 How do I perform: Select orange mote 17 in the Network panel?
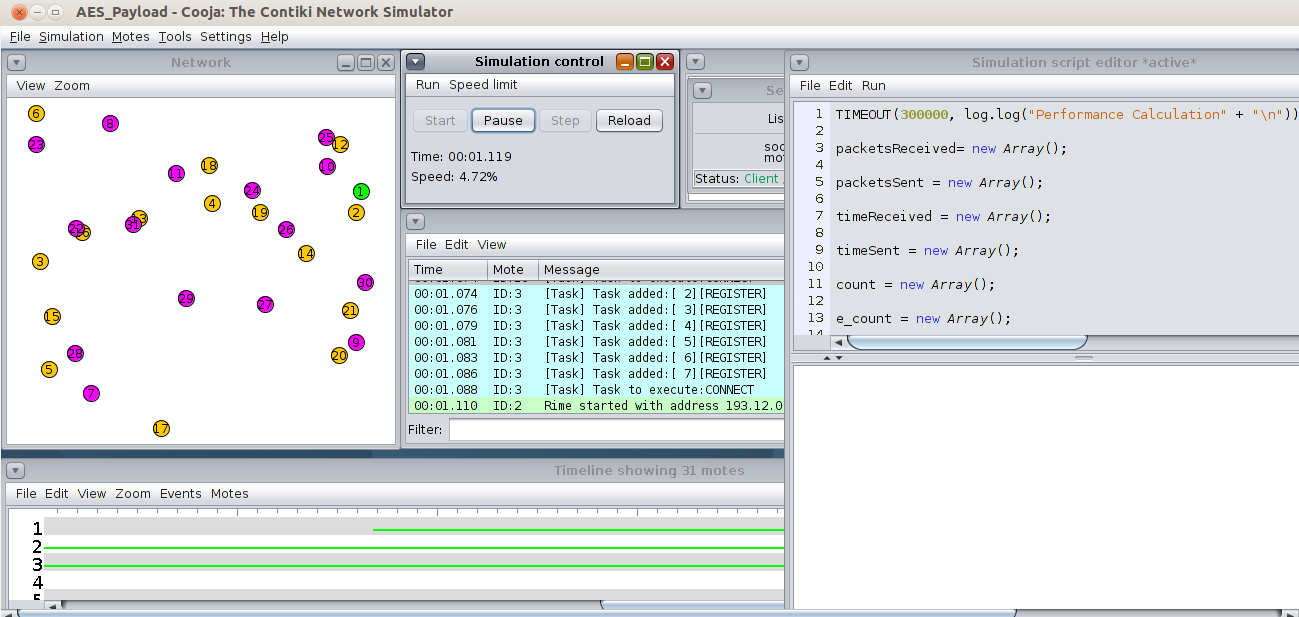point(161,428)
